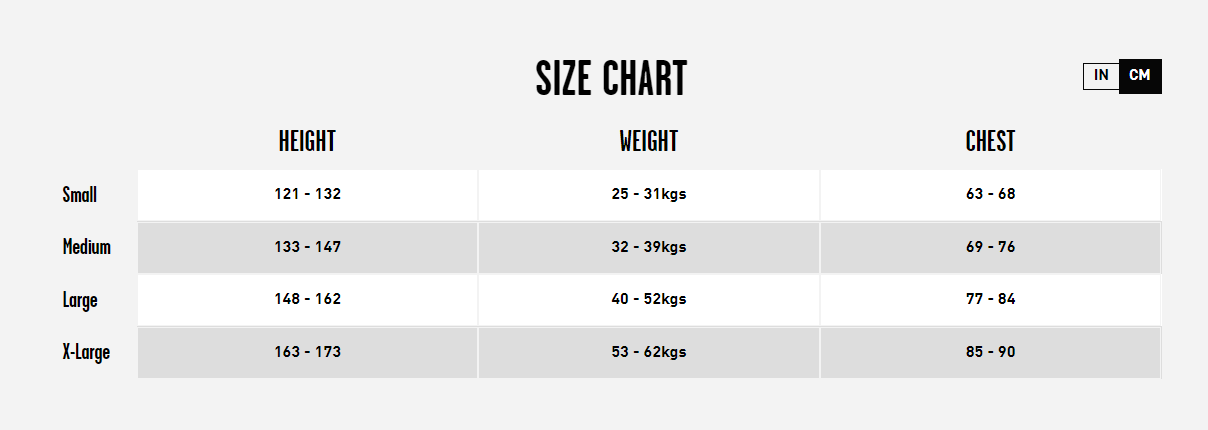Select the Large size row label

point(80,300)
